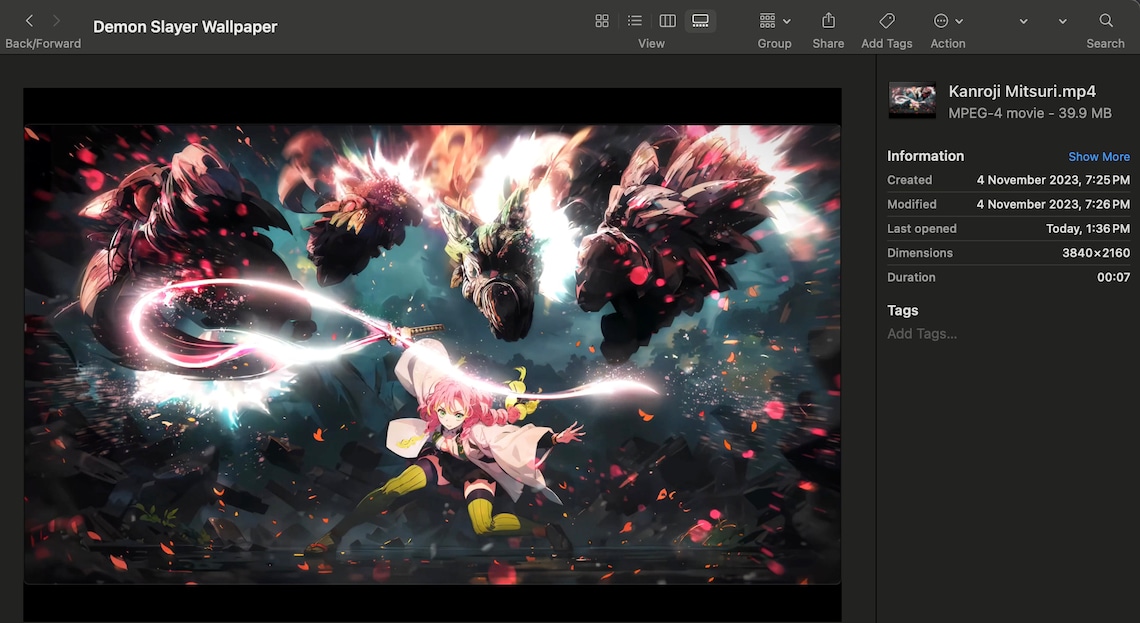Click the Add Tags… field
The image size is (1140, 623).
tap(922, 333)
